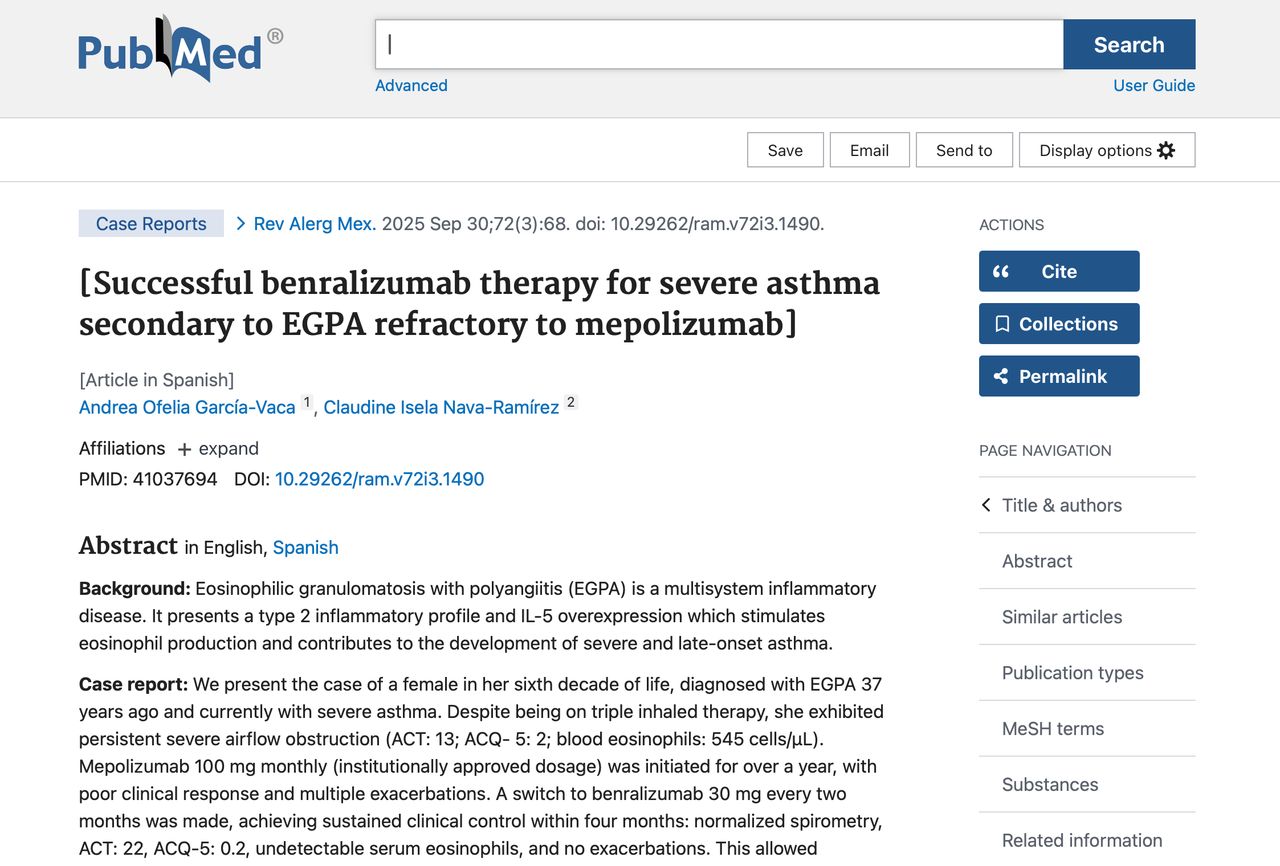Click the bookmark icon on Collections

[x=1002, y=324]
